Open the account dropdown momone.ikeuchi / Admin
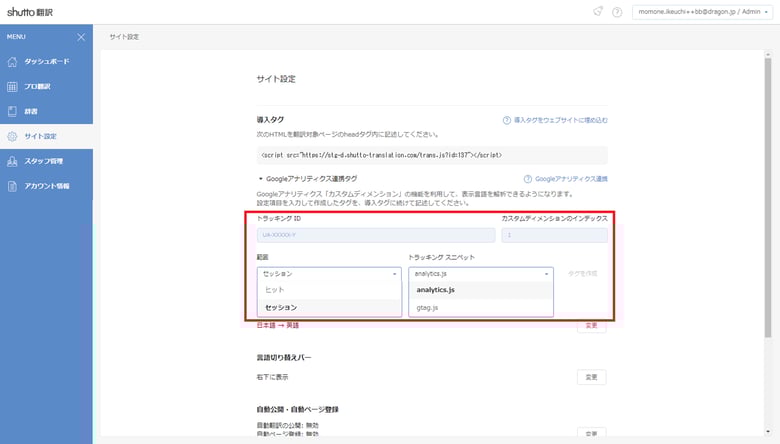Image resolution: width=780 pixels, height=444 pixels. (702, 12)
